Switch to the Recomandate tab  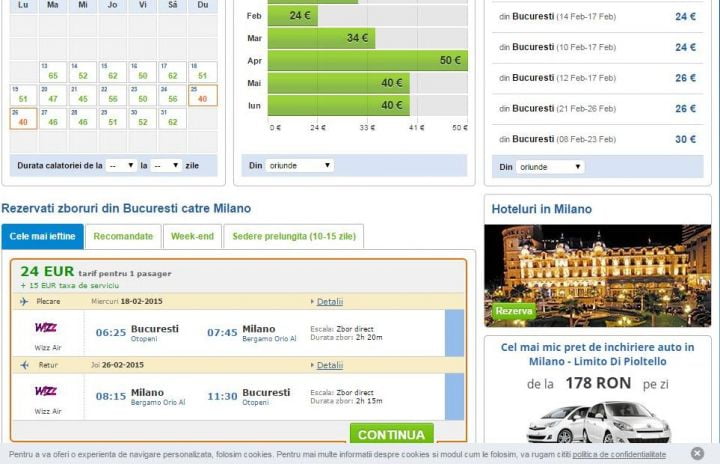tap(124, 236)
